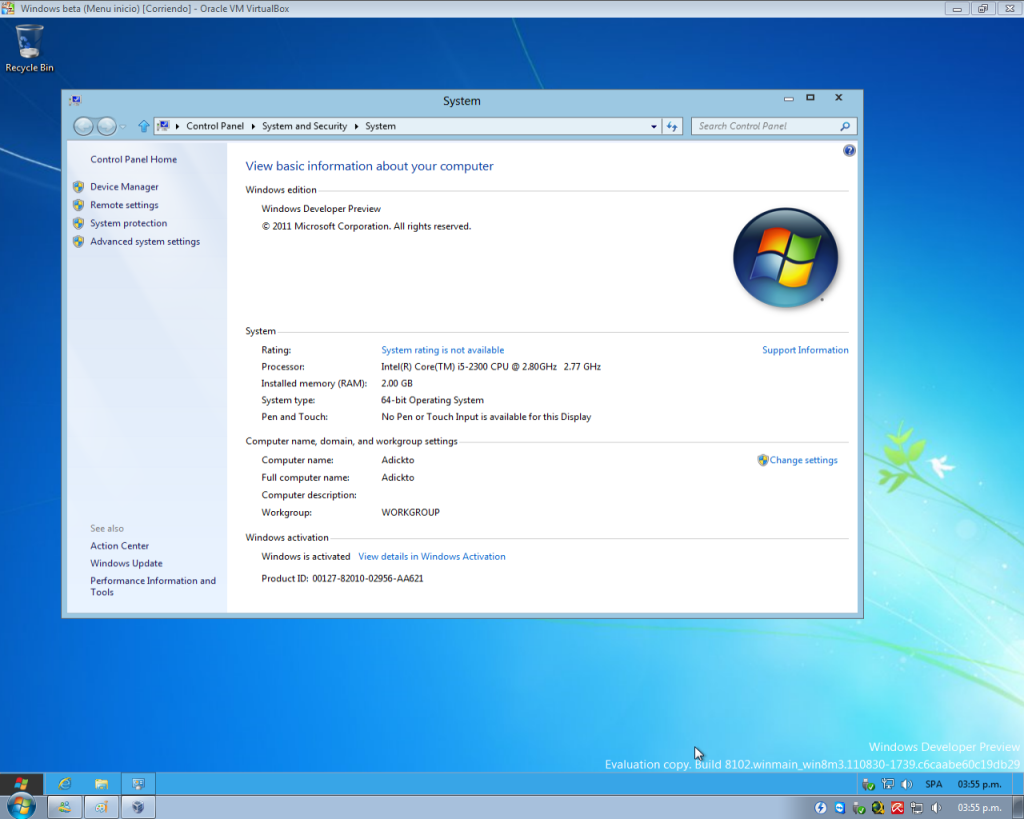Screen dimensions: 1024x819
Task: Click the SPA input language indicator
Action: point(934,784)
